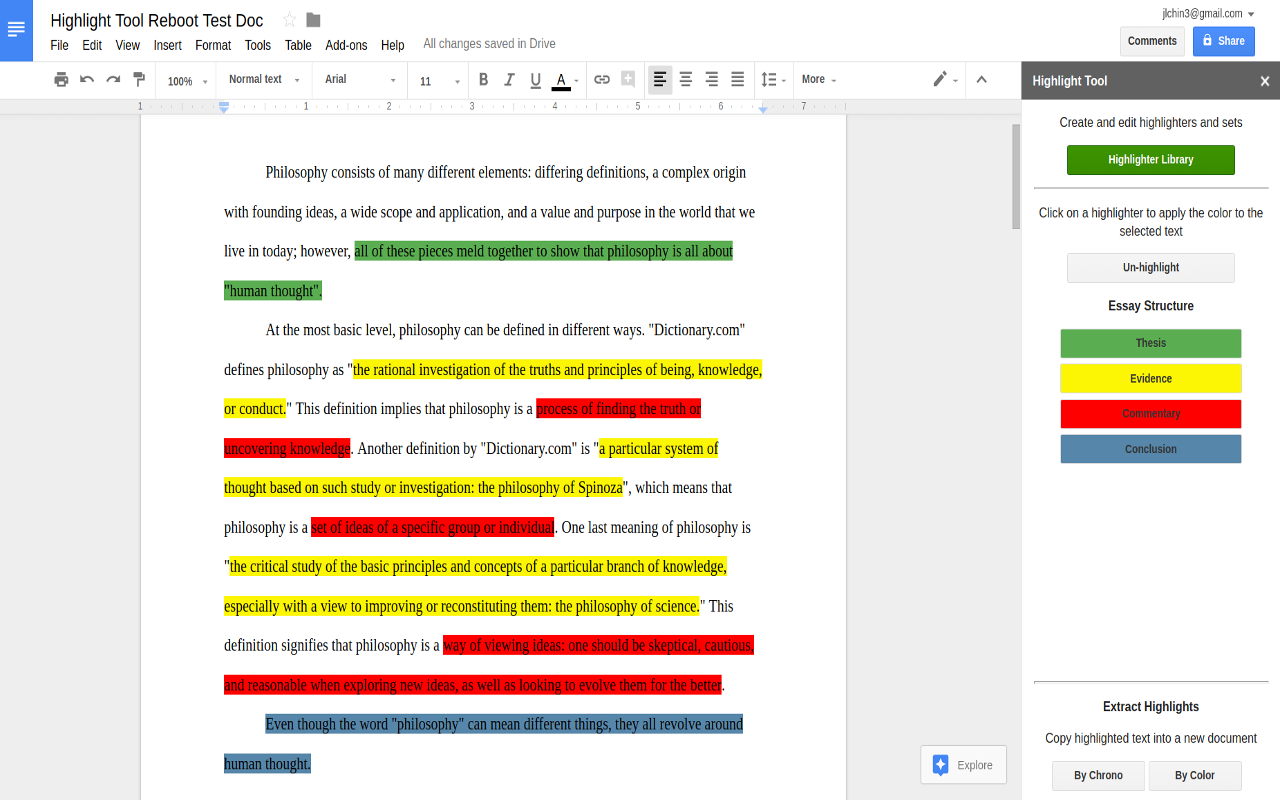Toggle bold formatting
The image size is (1280, 800).
click(x=483, y=79)
